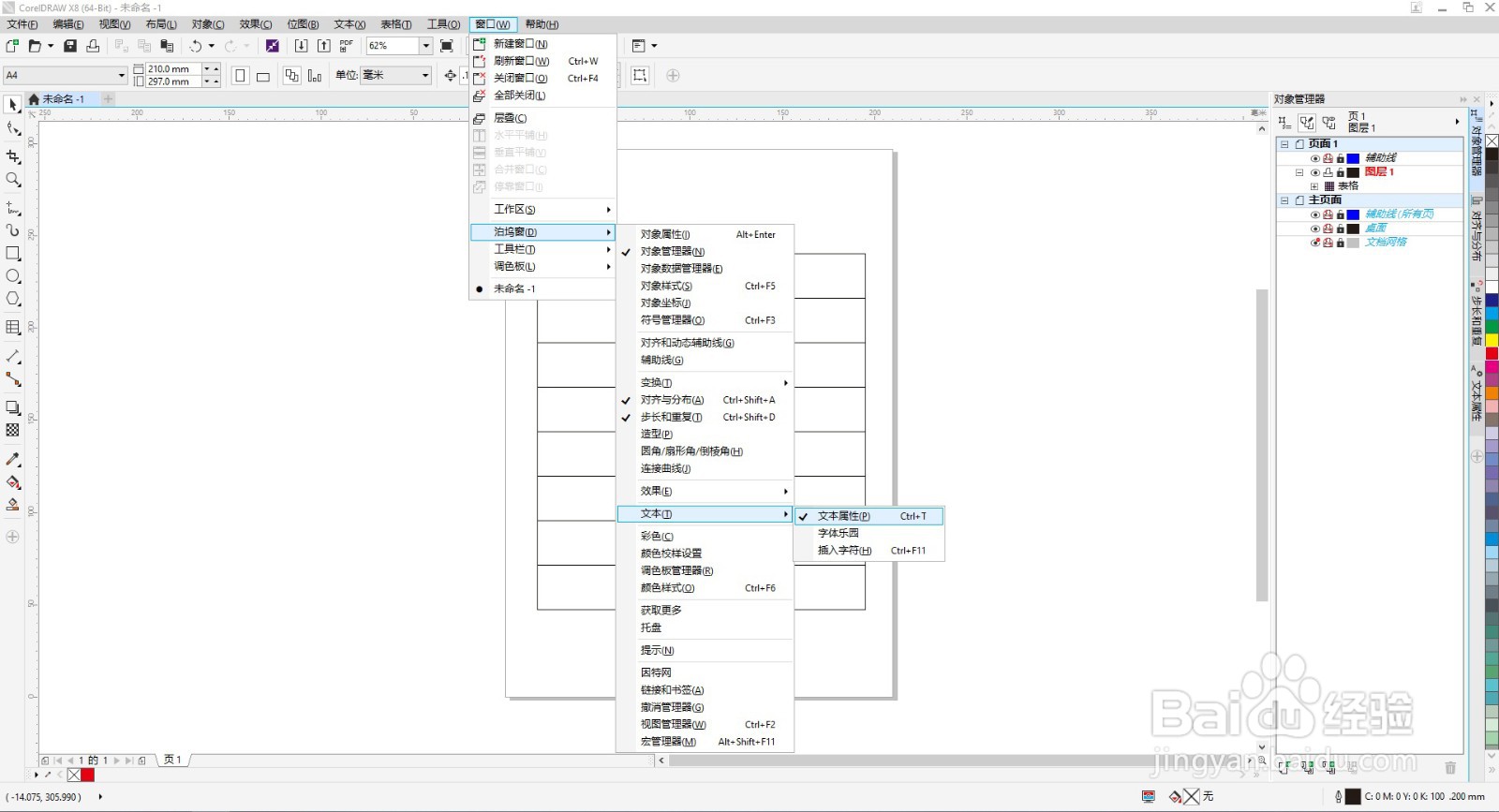Click the Publish to PDF icon
1499x812 pixels.
[x=347, y=45]
